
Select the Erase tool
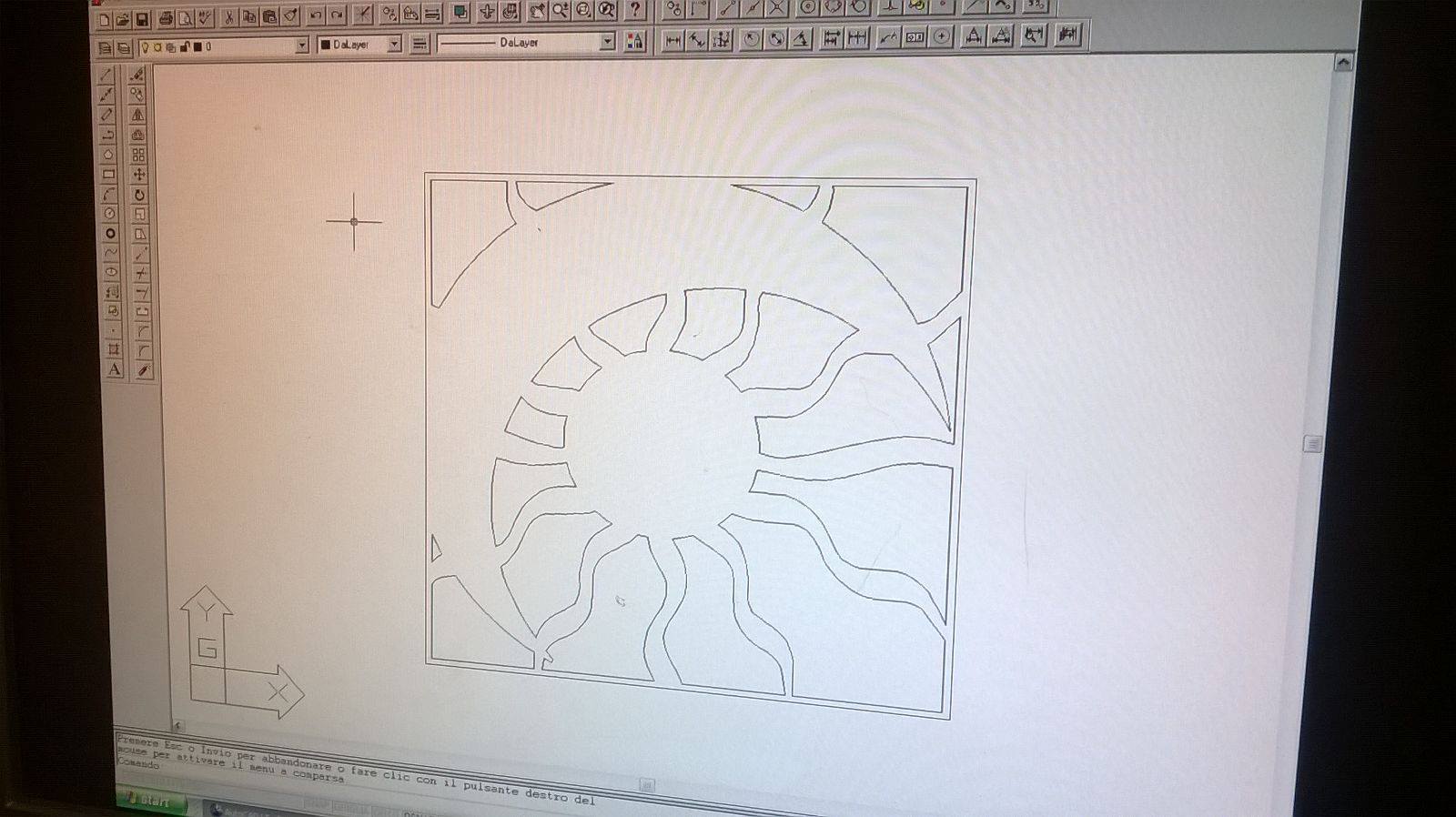coord(137,75)
